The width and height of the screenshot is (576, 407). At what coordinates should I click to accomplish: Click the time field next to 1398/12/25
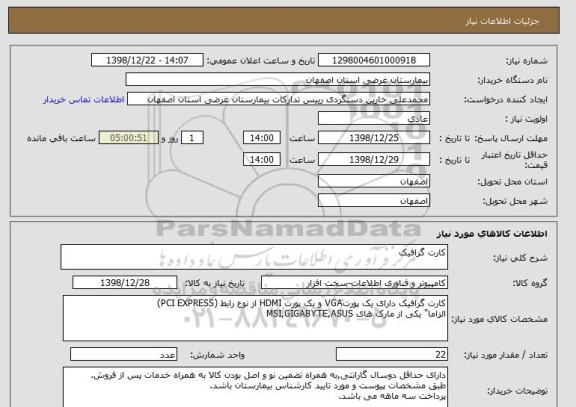pos(262,138)
